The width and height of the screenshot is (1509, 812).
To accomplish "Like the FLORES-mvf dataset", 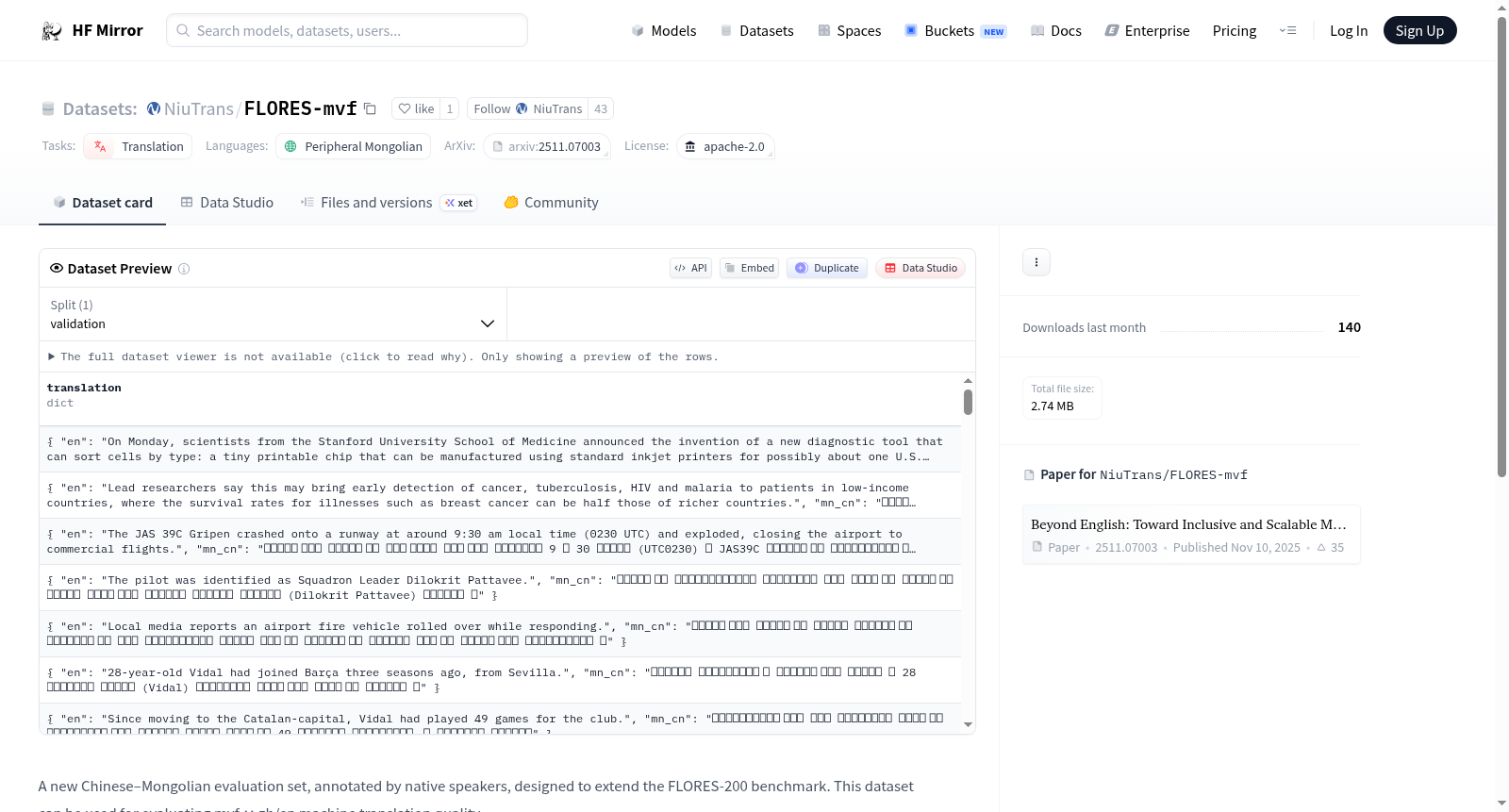I will point(416,109).
